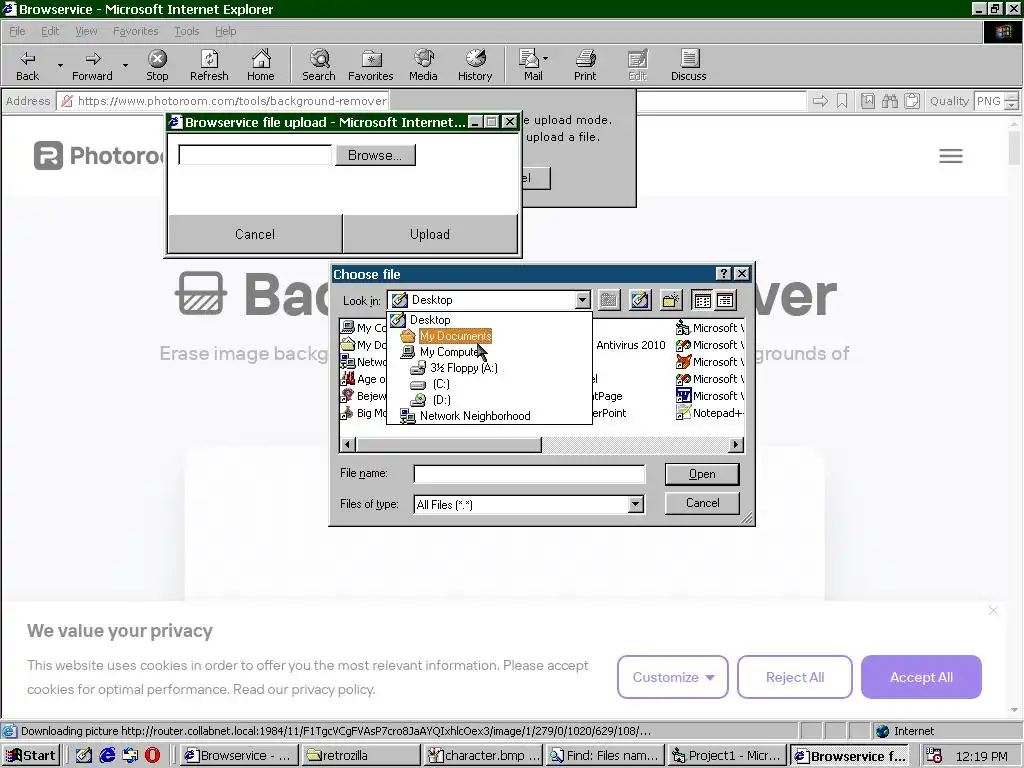Click Open button in Choose file

point(702,474)
